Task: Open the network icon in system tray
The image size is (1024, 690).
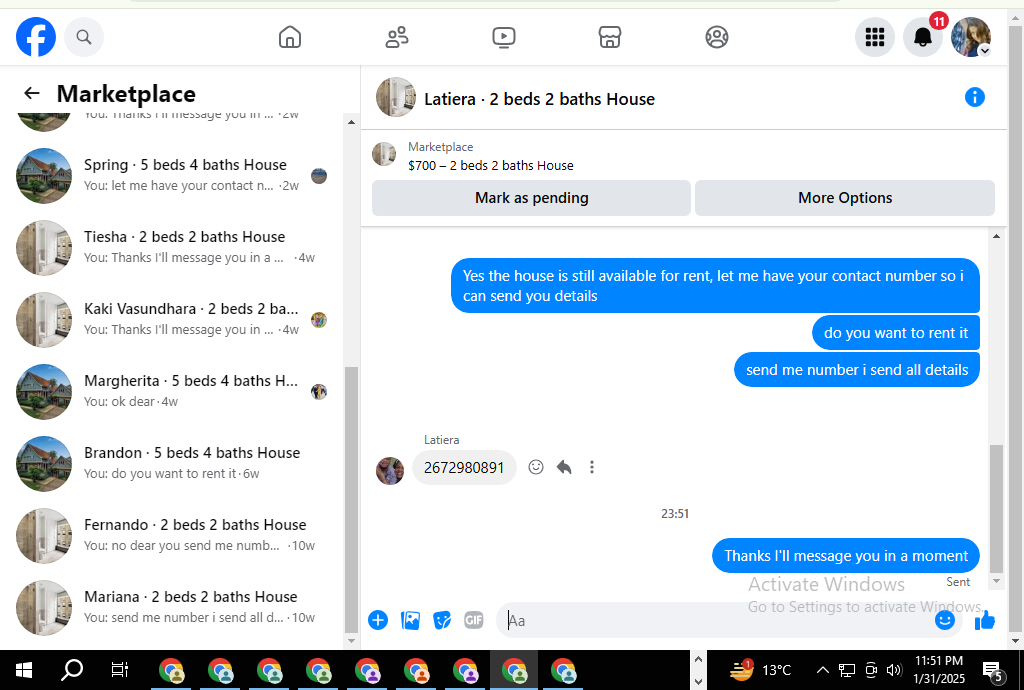Action: tap(847, 670)
